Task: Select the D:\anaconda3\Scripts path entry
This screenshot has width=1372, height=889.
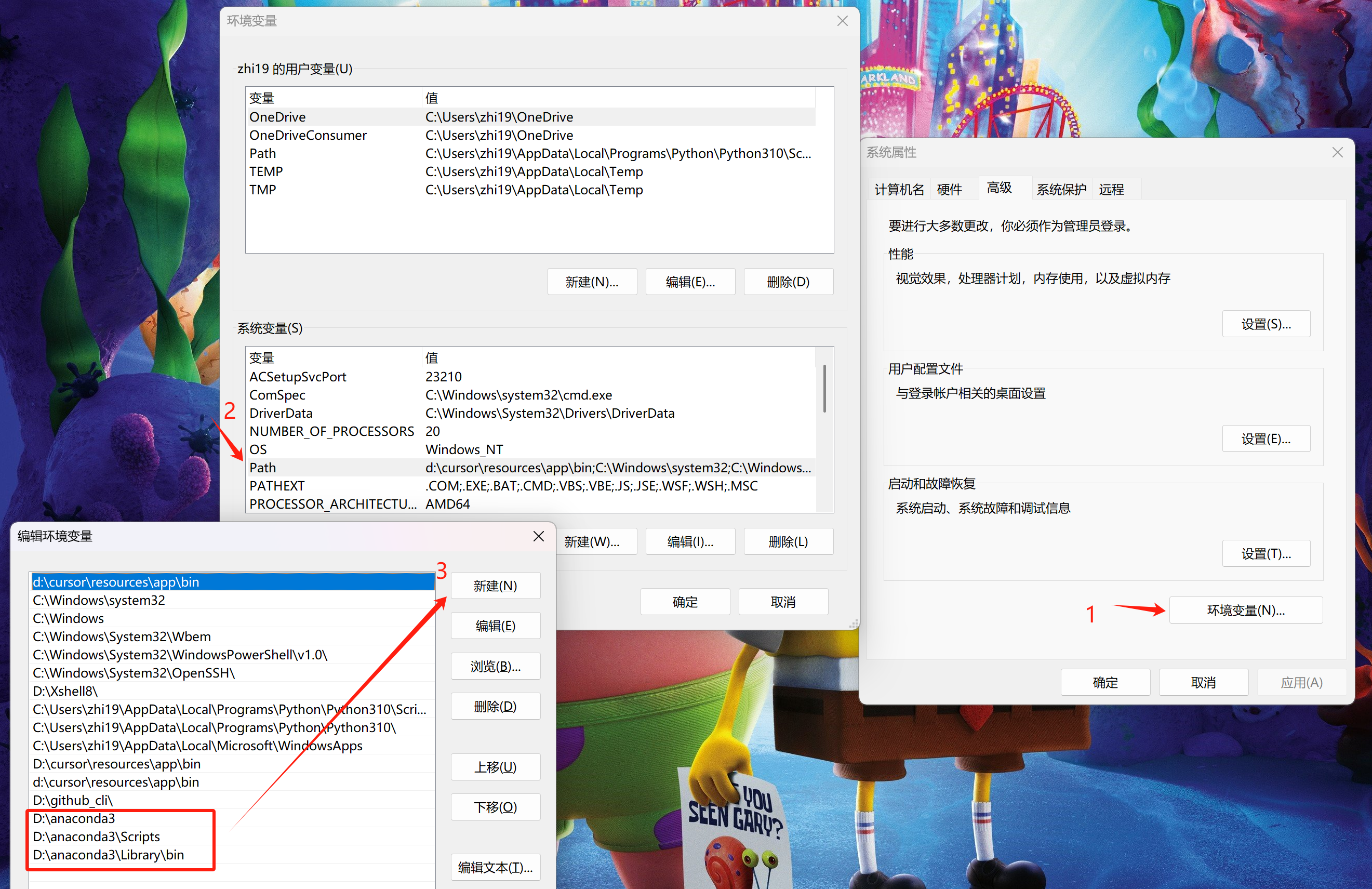Action: pyautogui.click(x=96, y=837)
